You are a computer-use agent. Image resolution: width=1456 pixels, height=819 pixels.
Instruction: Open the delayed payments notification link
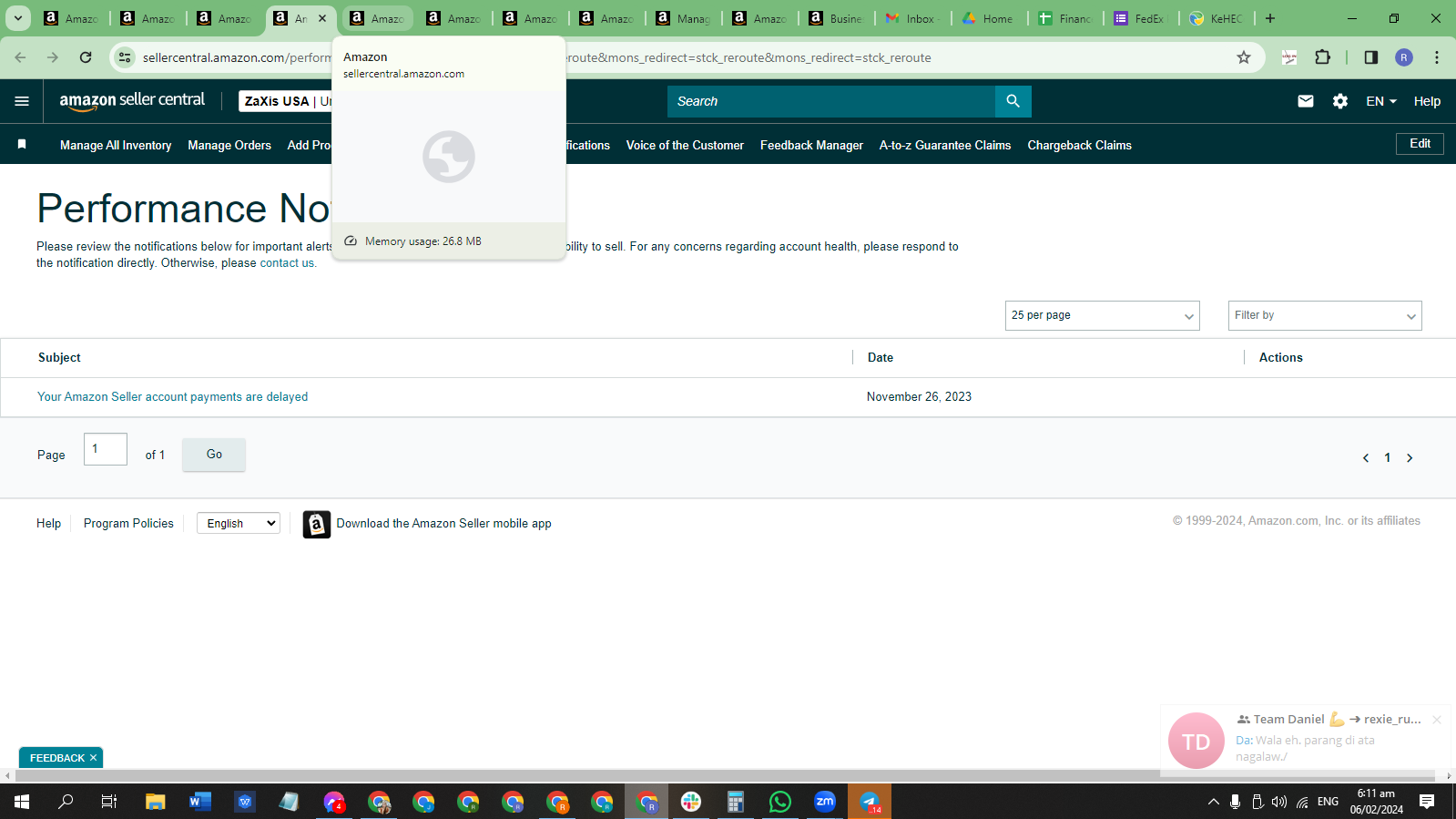tap(173, 397)
